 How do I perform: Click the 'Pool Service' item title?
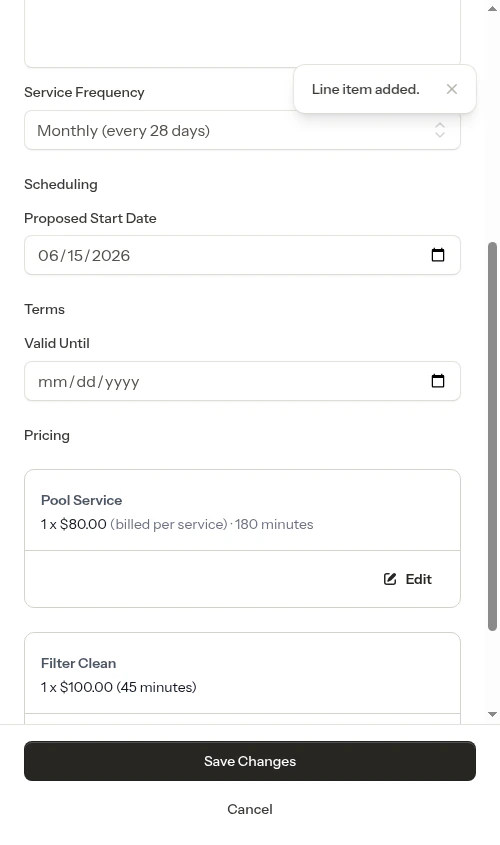[x=81, y=500]
